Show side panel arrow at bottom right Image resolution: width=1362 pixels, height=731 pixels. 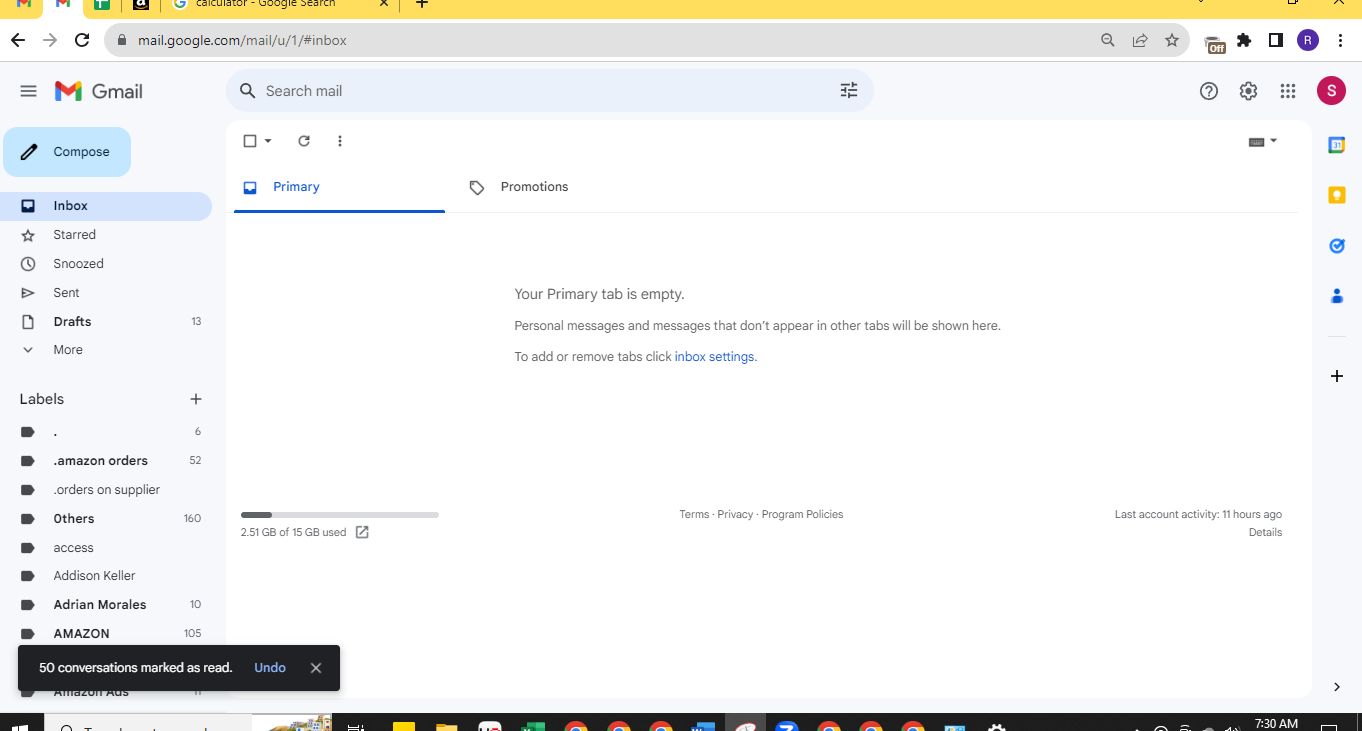1337,687
